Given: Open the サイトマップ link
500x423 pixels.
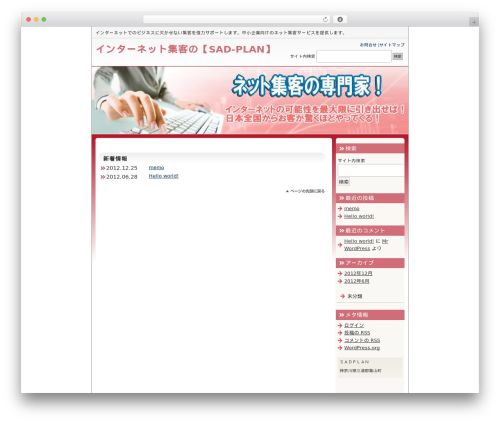Looking at the screenshot, I should point(392,45).
